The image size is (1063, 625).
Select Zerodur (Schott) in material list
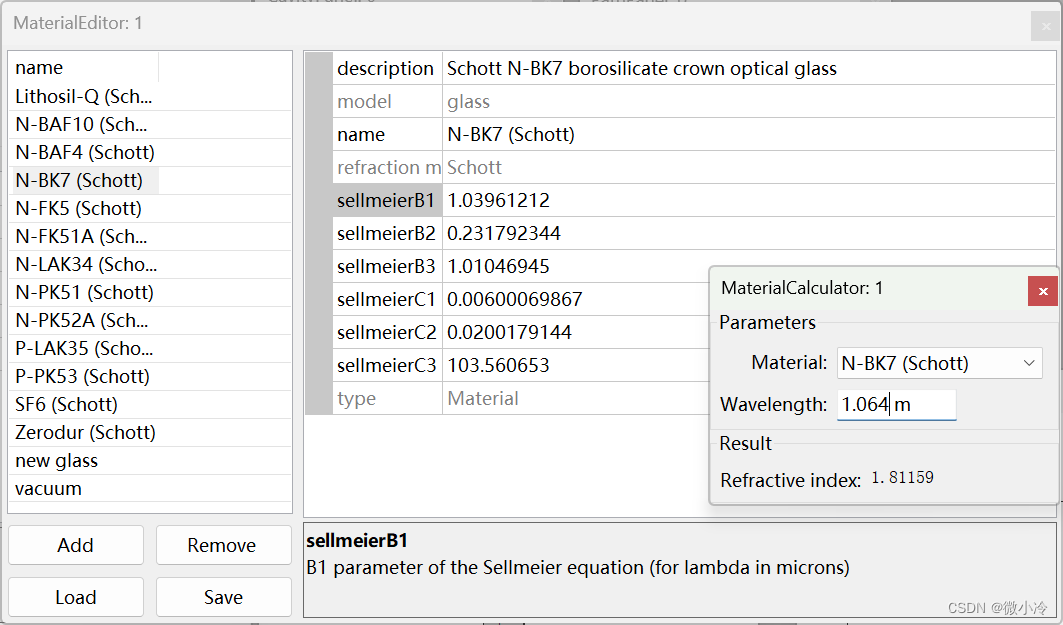tap(85, 432)
